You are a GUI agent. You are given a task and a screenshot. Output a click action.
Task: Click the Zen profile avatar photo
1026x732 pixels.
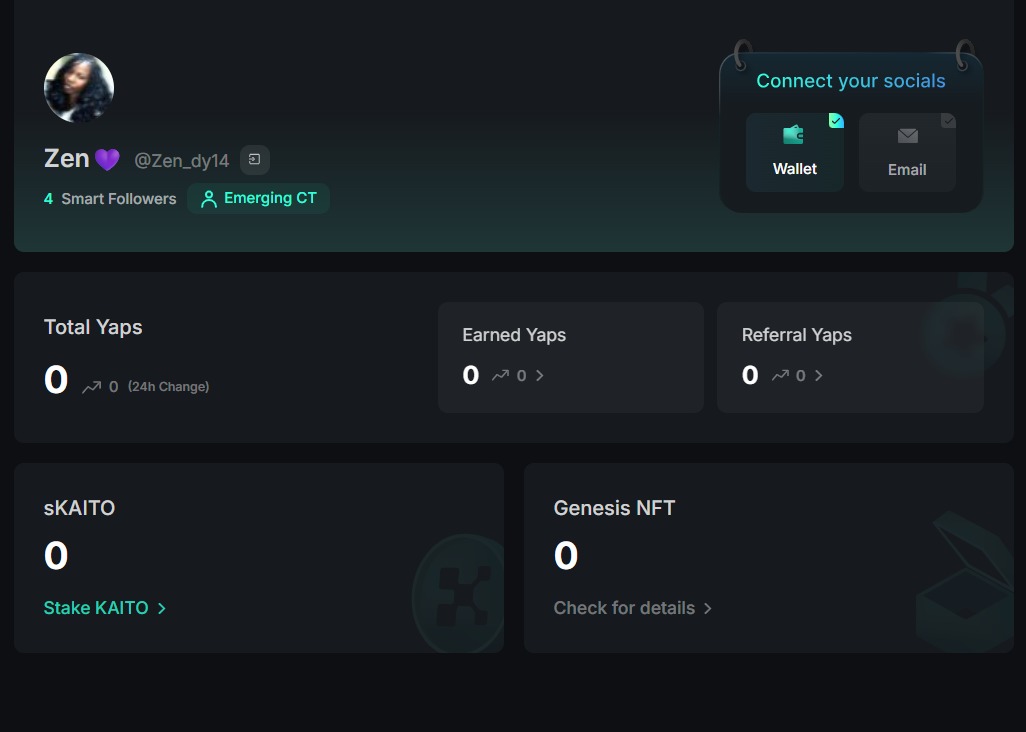(x=79, y=88)
